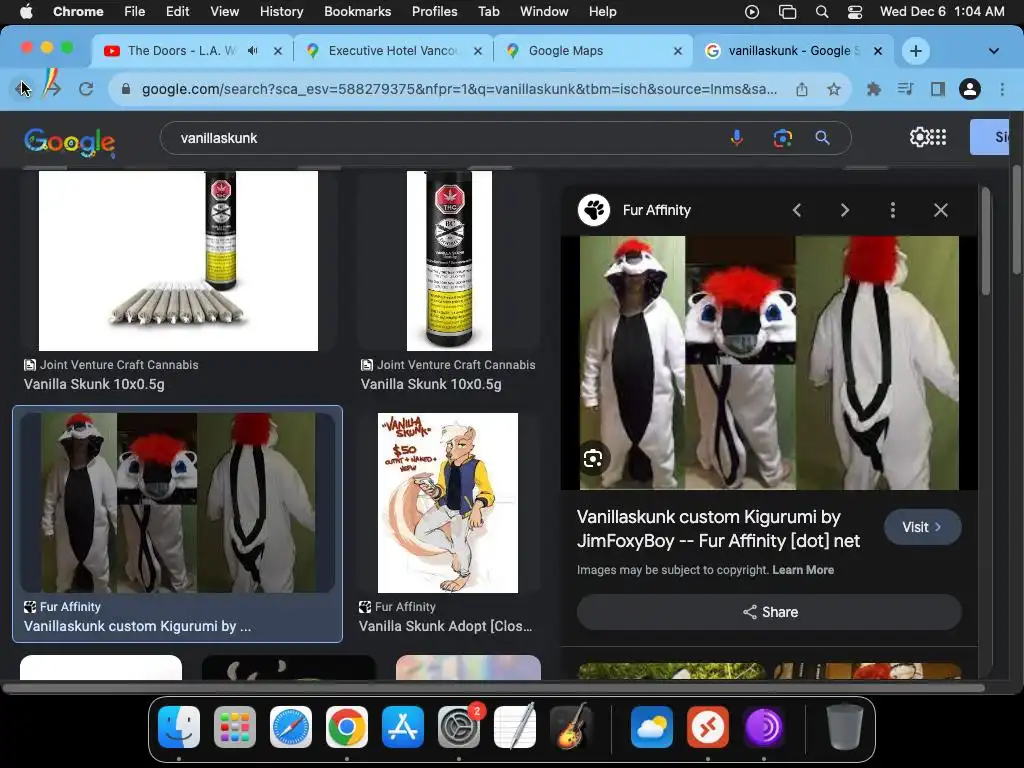Open Chrome three-dot menu
This screenshot has width=1024, height=768.
point(1002,89)
